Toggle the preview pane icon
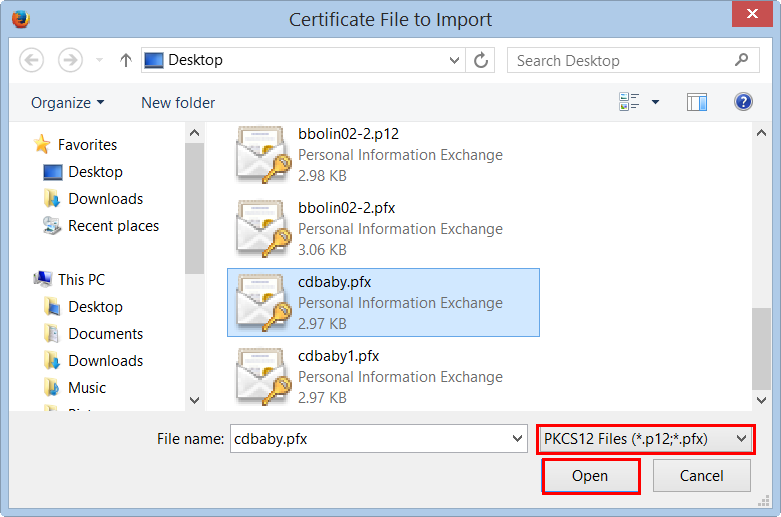 (697, 102)
